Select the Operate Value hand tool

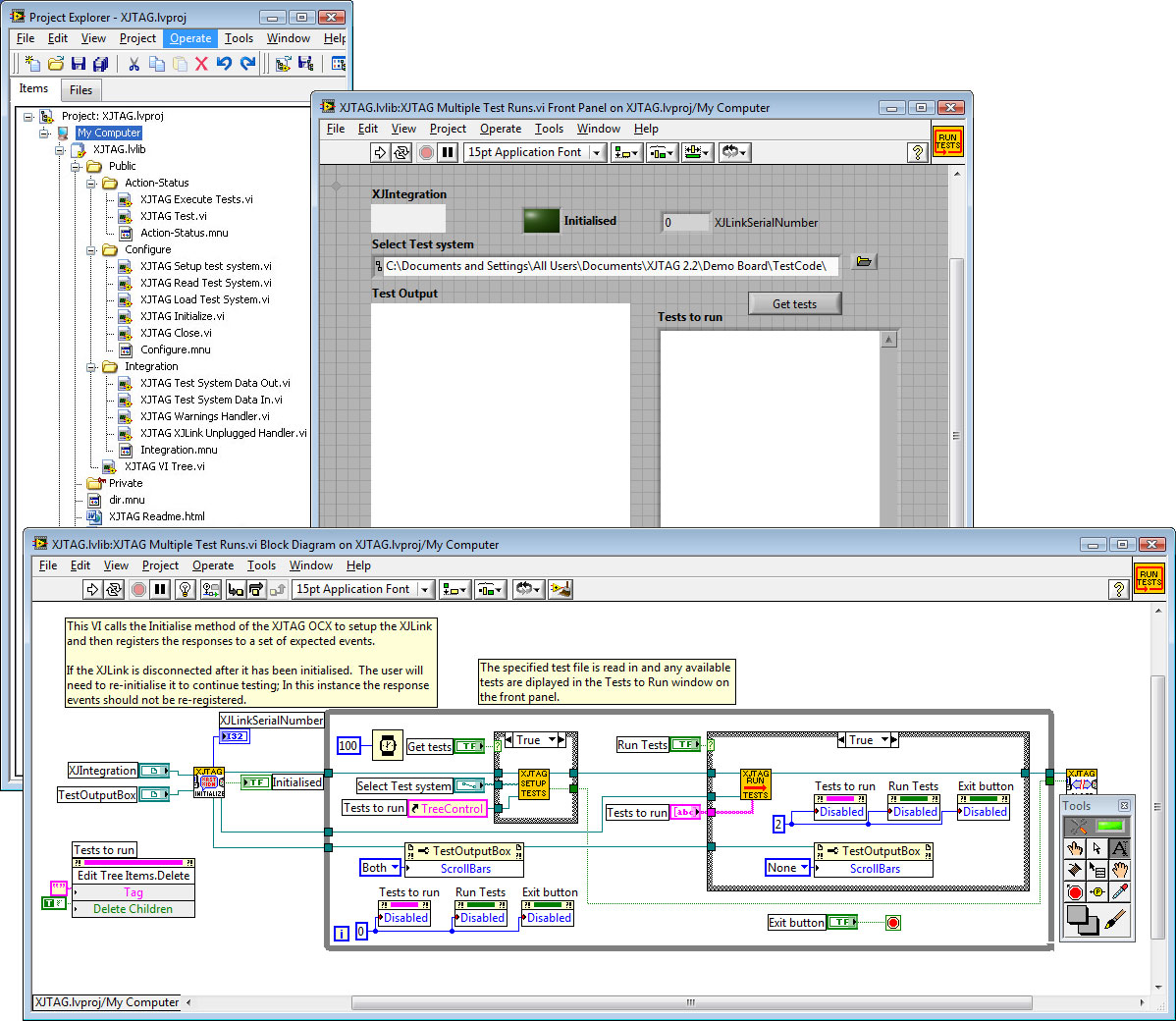(1075, 848)
